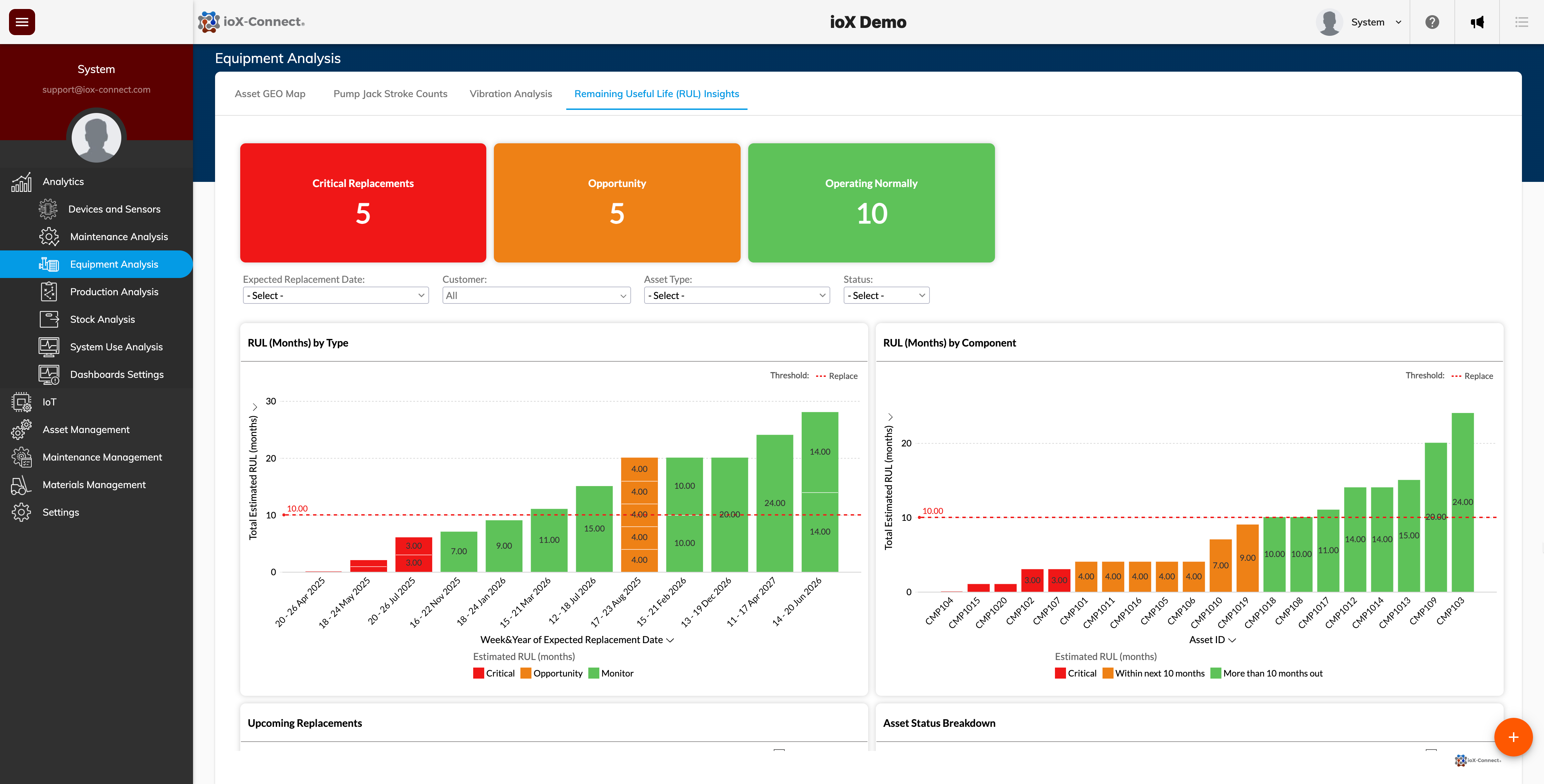Image resolution: width=1544 pixels, height=784 pixels.
Task: Switch to the Vibration Analysis tab
Action: [511, 93]
